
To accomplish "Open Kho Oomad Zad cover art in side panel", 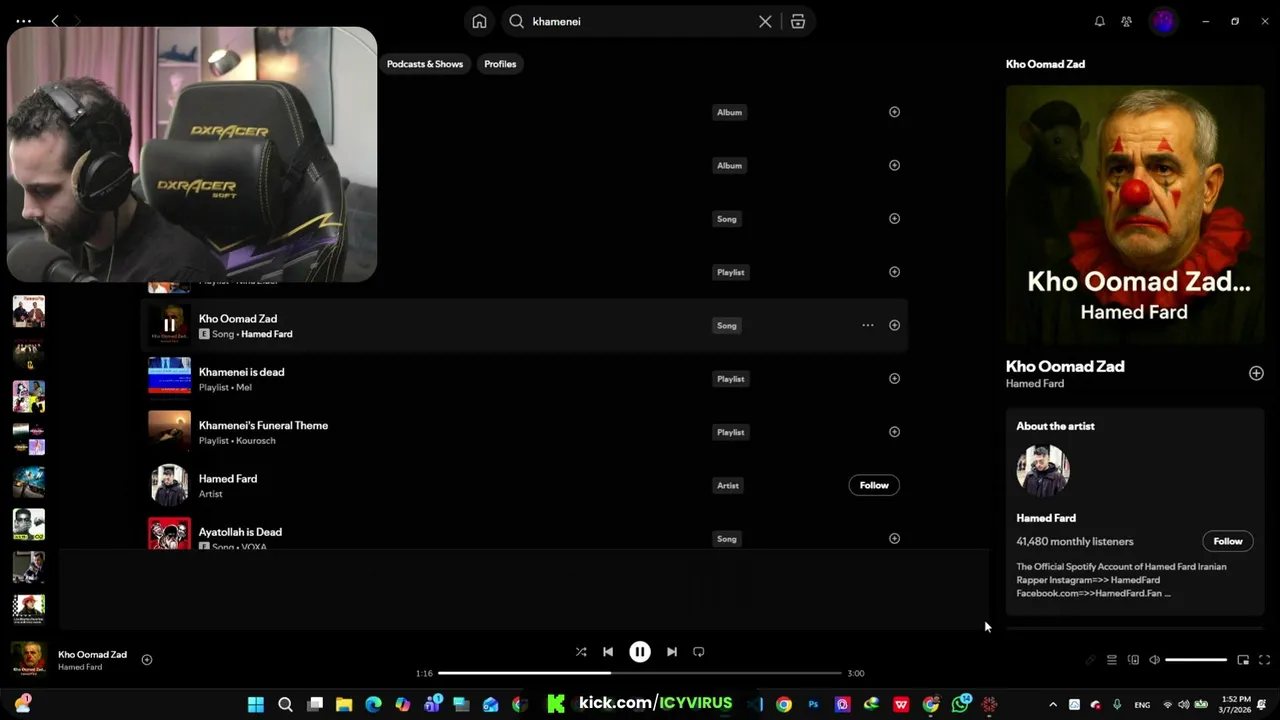I will point(1135,214).
